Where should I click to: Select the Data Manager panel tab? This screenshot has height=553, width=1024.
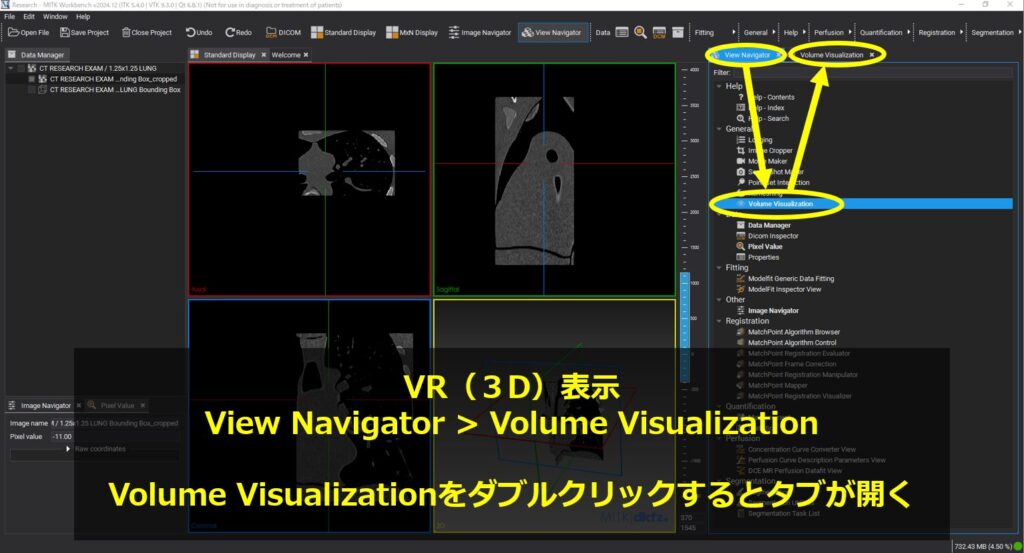37,55
